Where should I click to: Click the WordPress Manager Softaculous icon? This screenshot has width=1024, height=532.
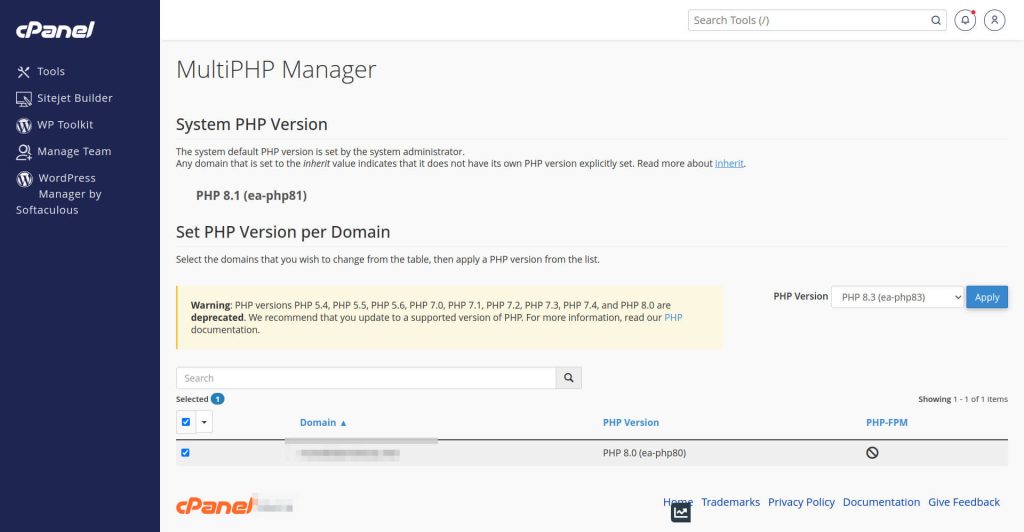coord(24,179)
